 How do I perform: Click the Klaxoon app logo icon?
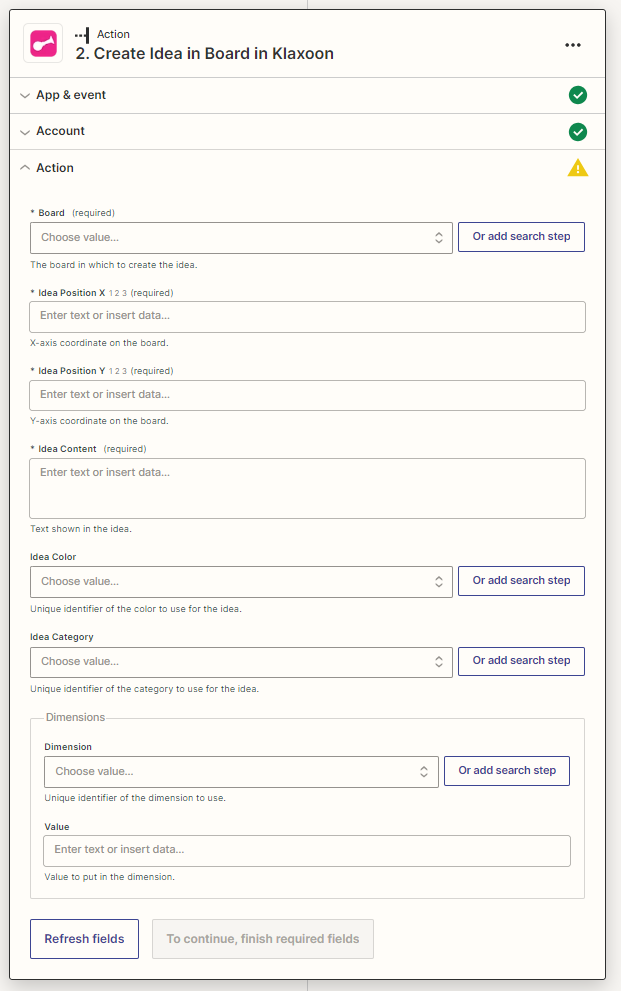(43, 44)
